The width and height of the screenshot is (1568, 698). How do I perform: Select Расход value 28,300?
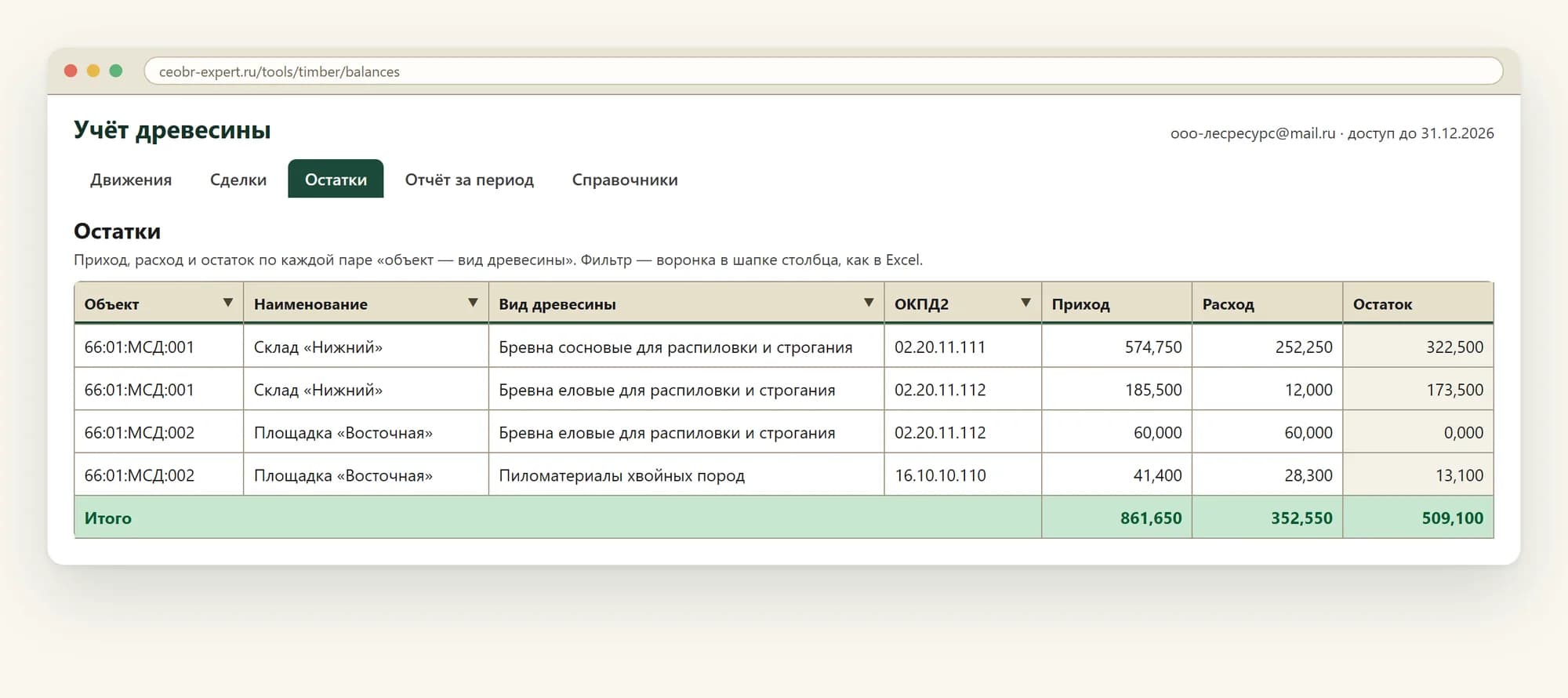1267,475
